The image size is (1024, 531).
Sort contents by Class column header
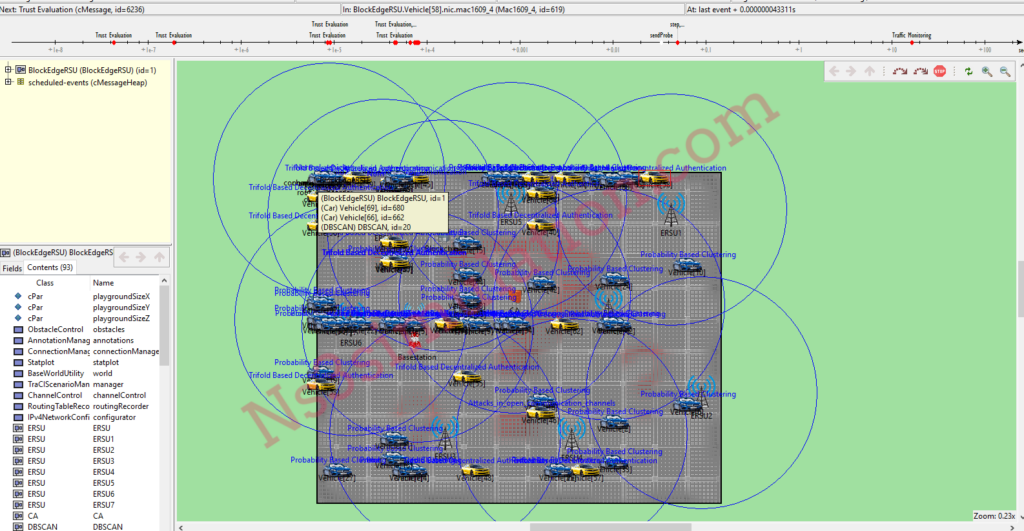pos(44,283)
